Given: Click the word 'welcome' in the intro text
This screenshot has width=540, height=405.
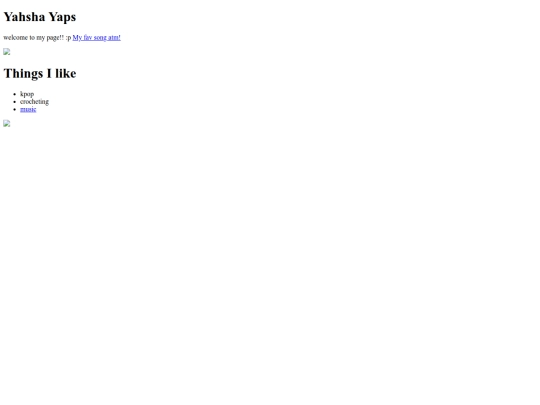Looking at the screenshot, I should [x=15, y=38].
